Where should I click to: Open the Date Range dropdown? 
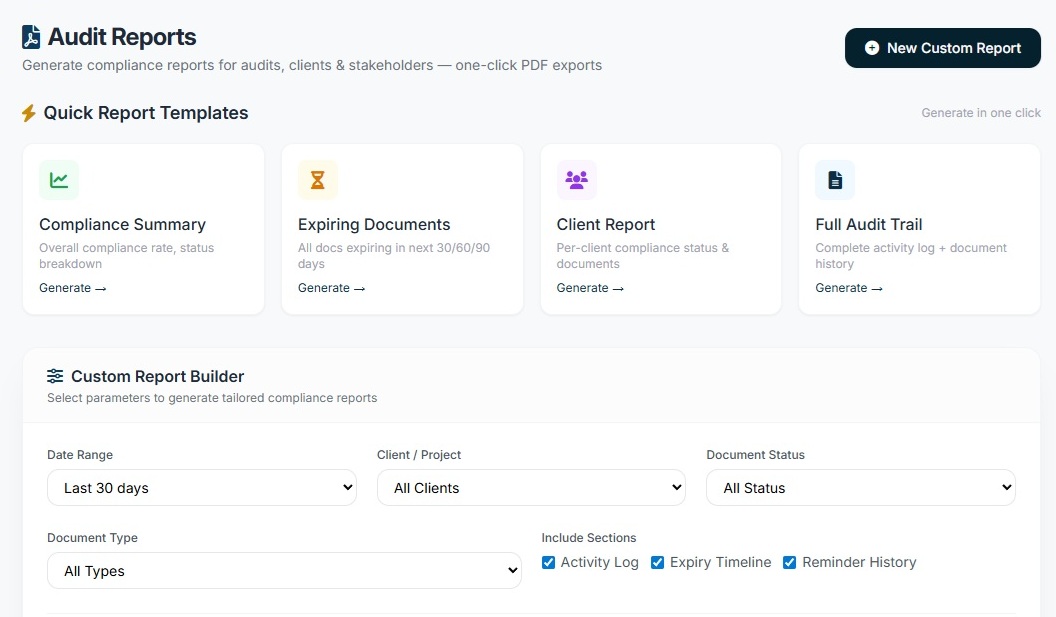(202, 488)
